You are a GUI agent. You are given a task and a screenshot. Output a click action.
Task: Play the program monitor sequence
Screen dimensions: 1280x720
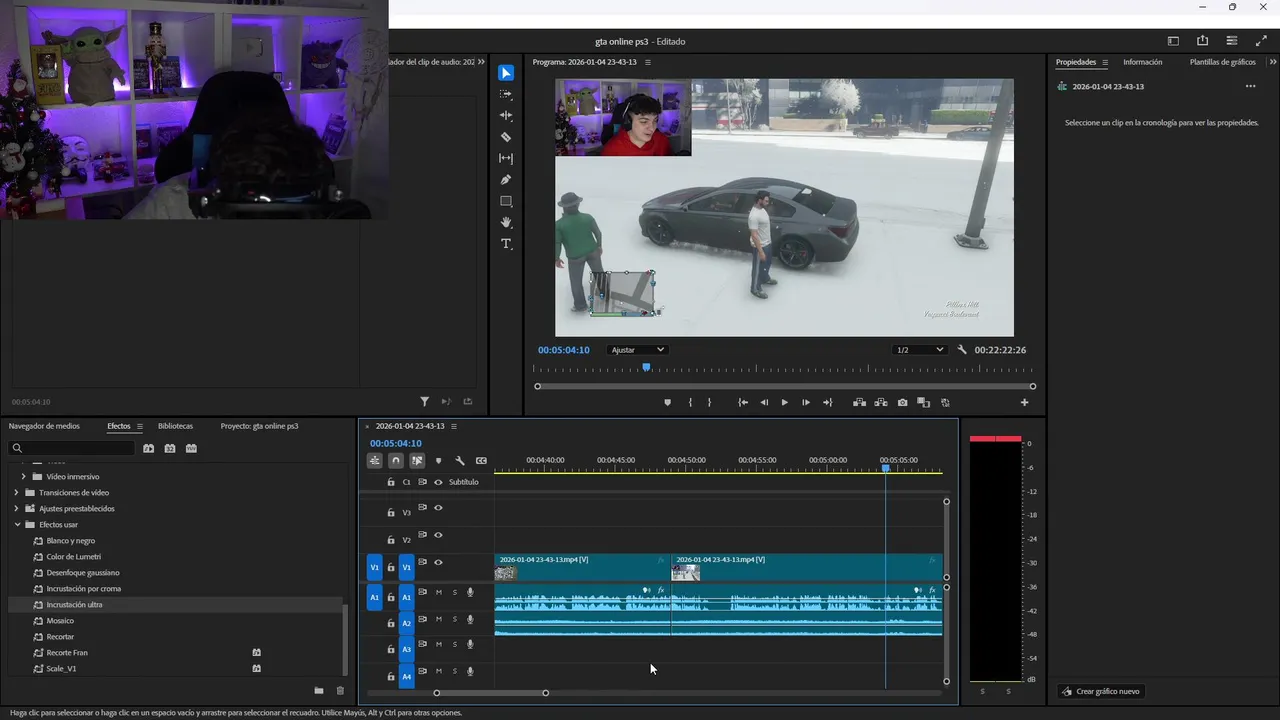784,403
